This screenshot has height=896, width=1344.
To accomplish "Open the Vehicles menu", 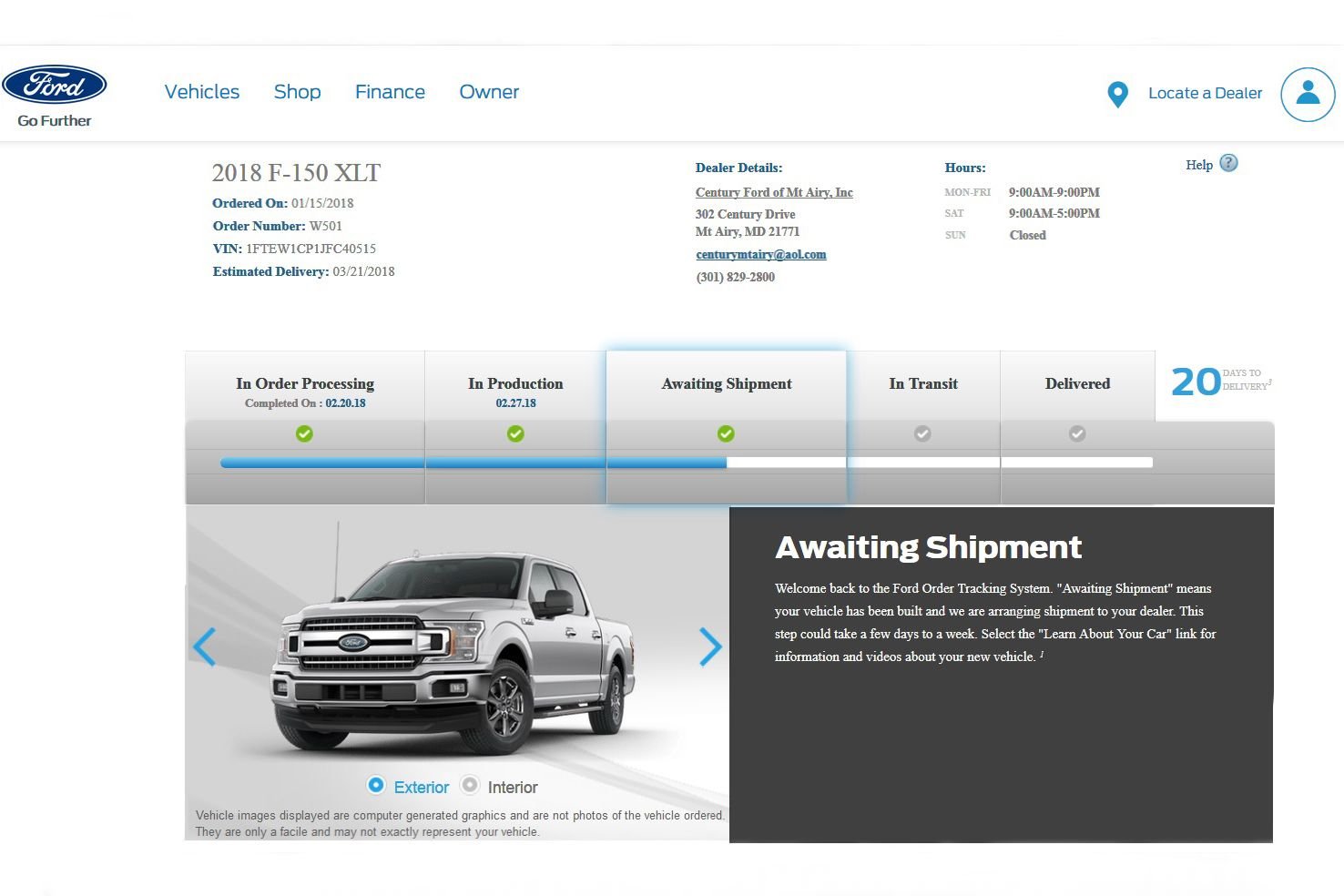I will click(201, 91).
